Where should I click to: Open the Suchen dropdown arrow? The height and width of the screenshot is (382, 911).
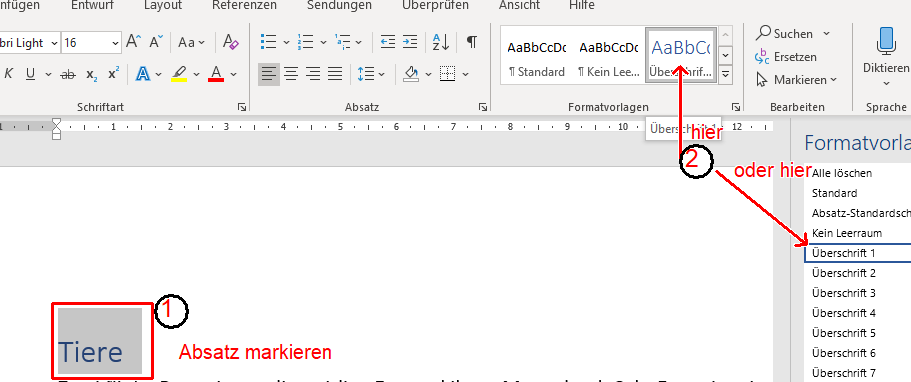click(x=827, y=34)
